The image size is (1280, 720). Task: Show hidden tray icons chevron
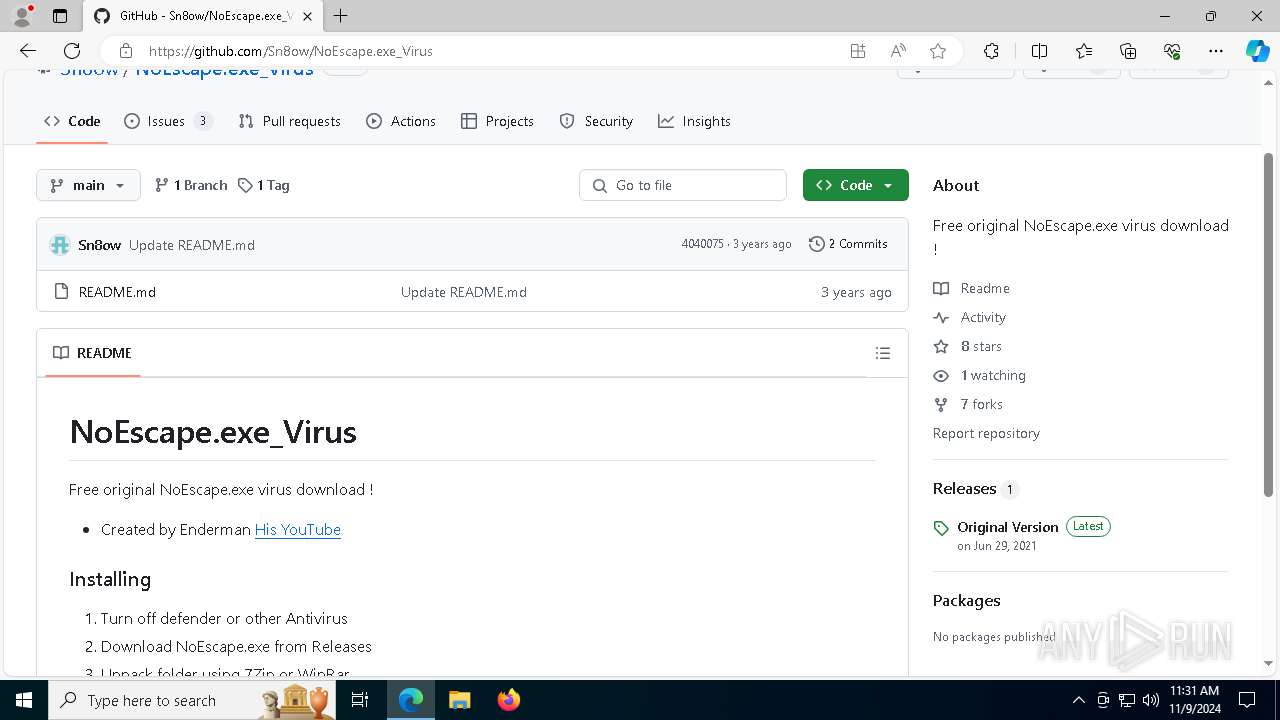pos(1078,700)
